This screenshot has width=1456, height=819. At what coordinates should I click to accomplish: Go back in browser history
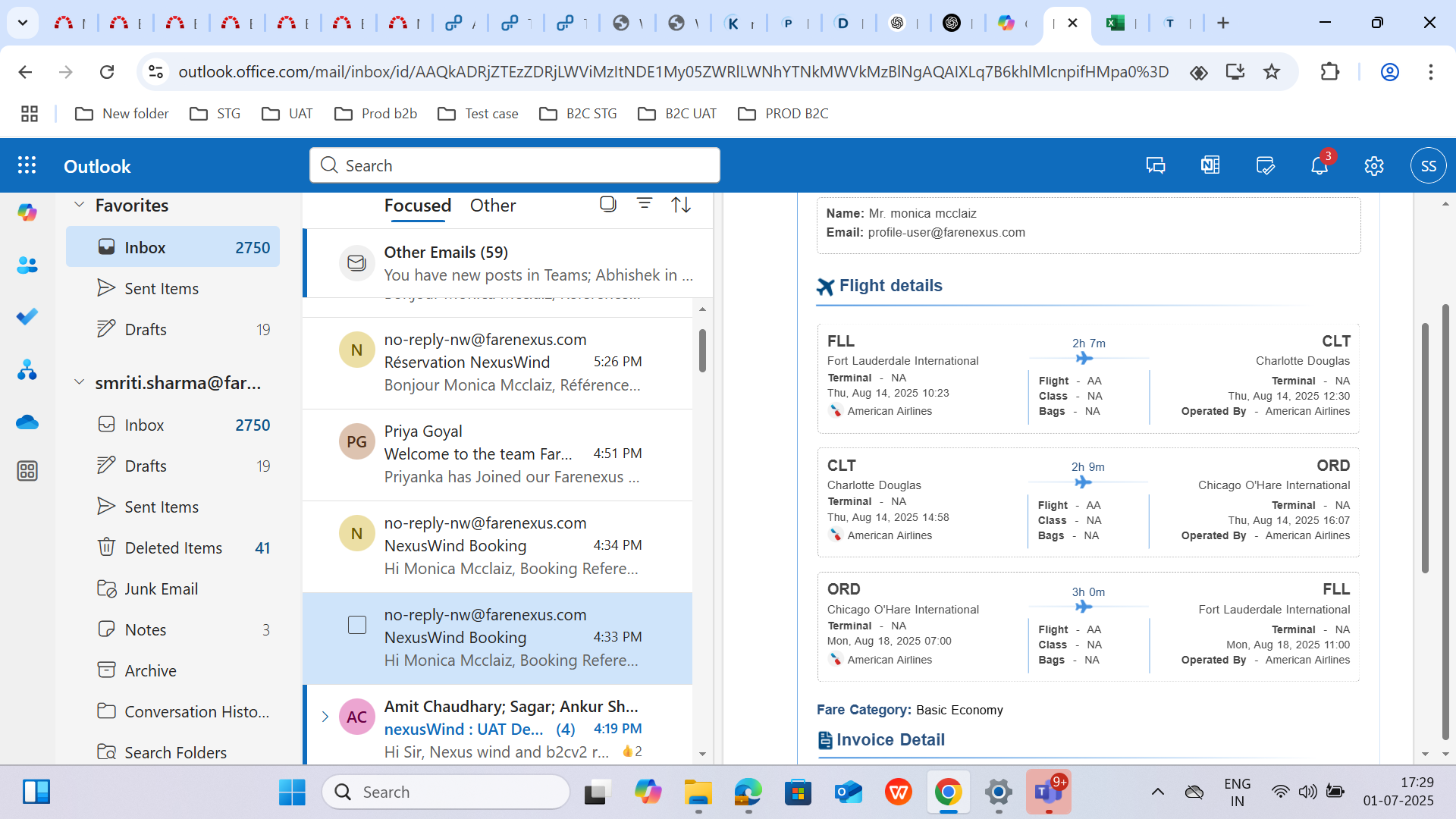(25, 71)
